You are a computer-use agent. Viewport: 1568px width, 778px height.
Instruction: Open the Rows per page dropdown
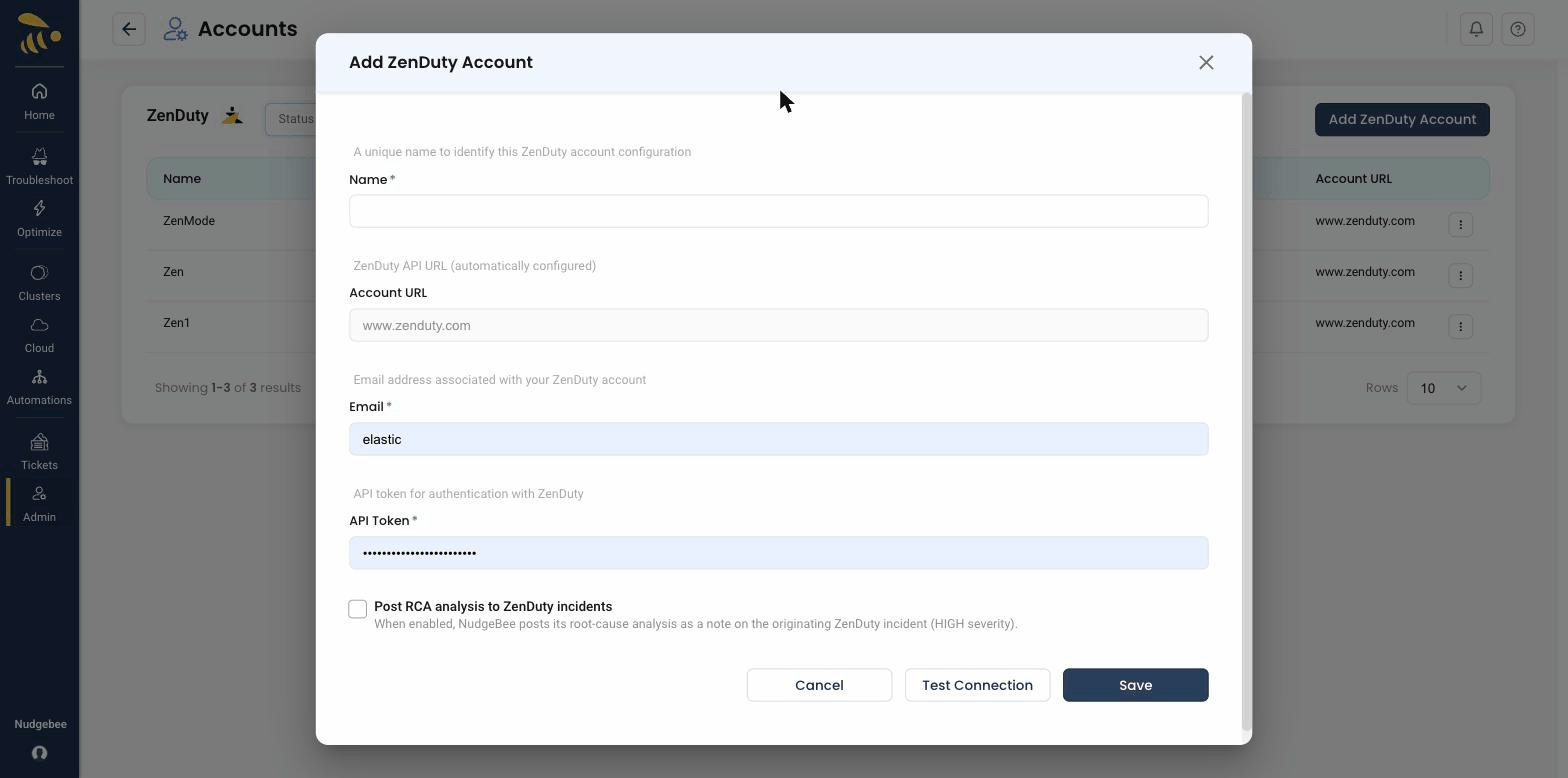[x=1443, y=388]
